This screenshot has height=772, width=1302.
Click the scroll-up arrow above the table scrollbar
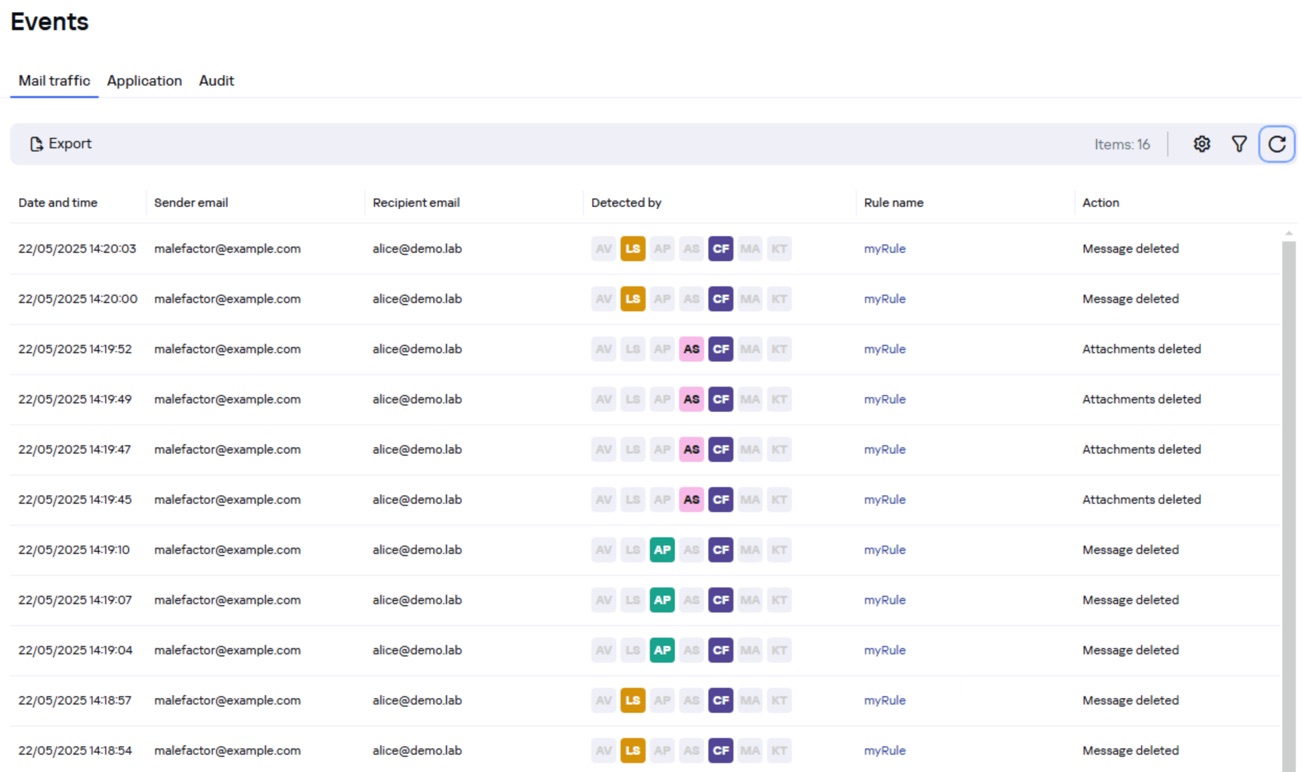1289,233
